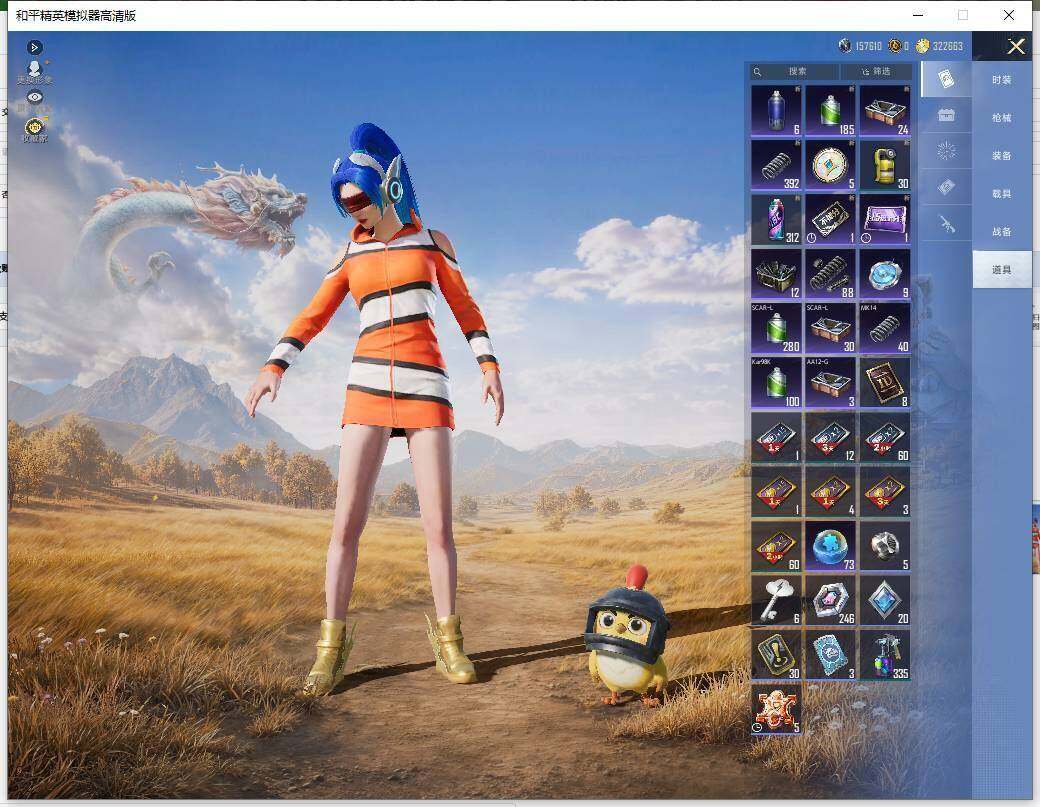Switch to the 载具 tab

pos(1002,194)
